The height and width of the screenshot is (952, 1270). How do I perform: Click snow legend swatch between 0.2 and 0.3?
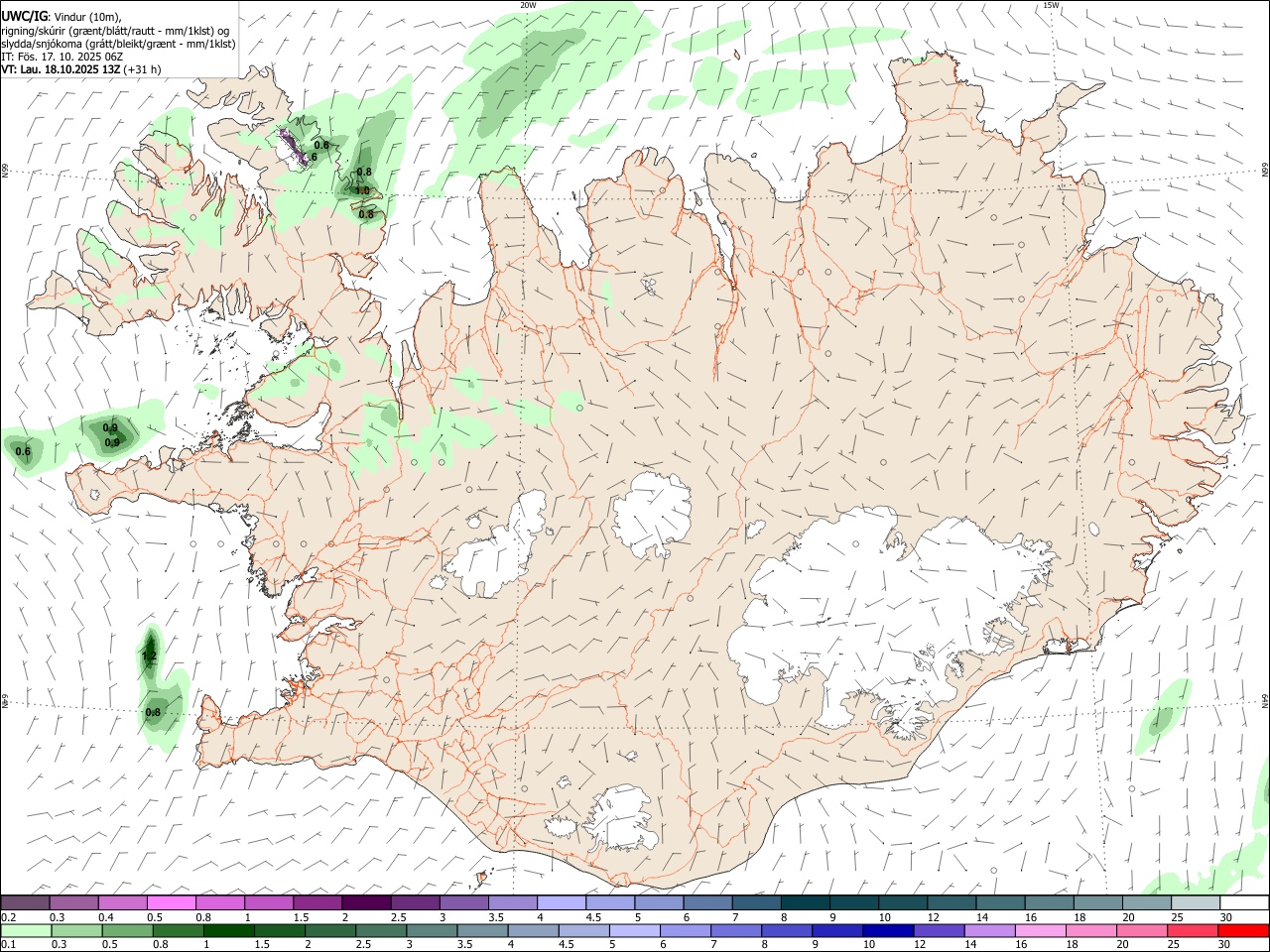(25, 903)
